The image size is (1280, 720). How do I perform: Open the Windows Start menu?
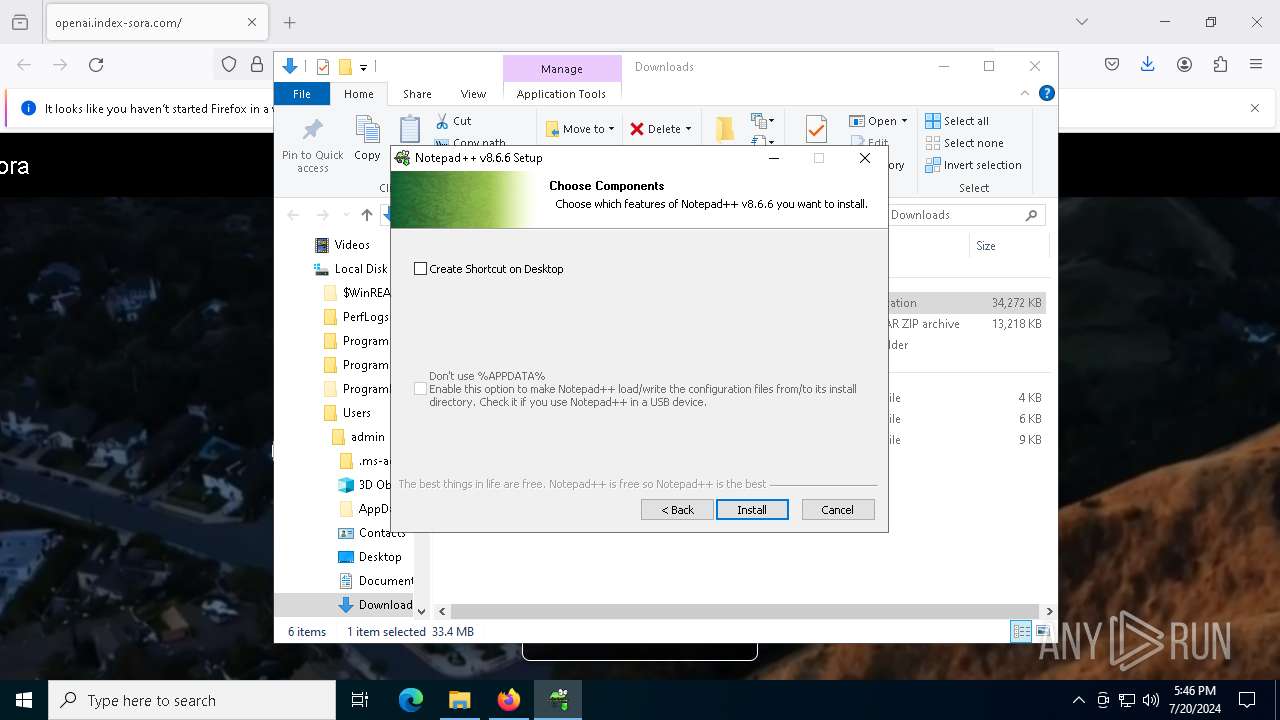pyautogui.click(x=24, y=700)
